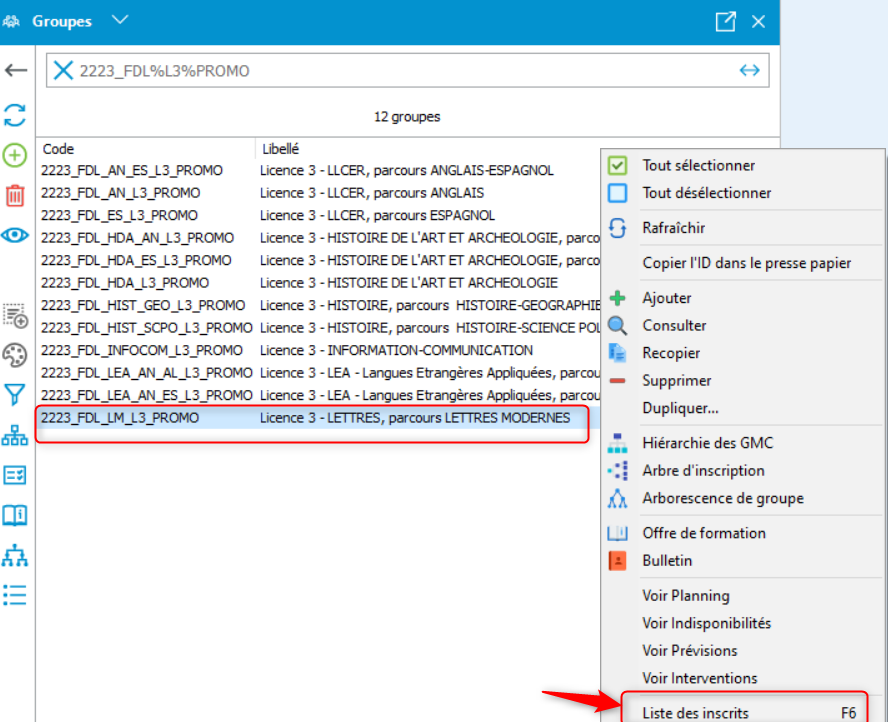The width and height of the screenshot is (888, 722).
Task: Toggle the blue eye visibility icon
Action: (x=15, y=235)
